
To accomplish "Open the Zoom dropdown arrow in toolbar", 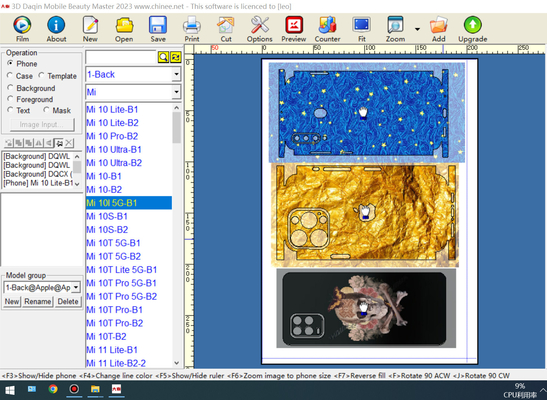I will pos(417,29).
